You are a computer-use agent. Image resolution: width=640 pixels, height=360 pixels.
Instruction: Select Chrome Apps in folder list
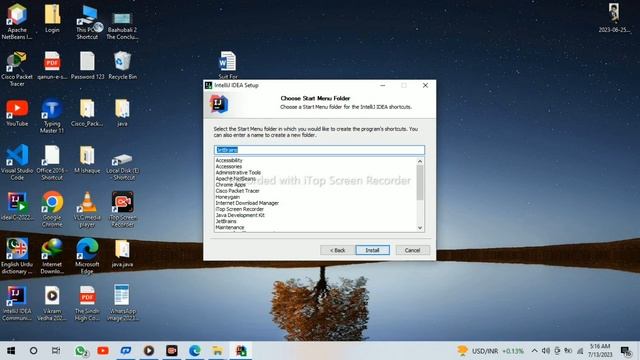point(231,184)
